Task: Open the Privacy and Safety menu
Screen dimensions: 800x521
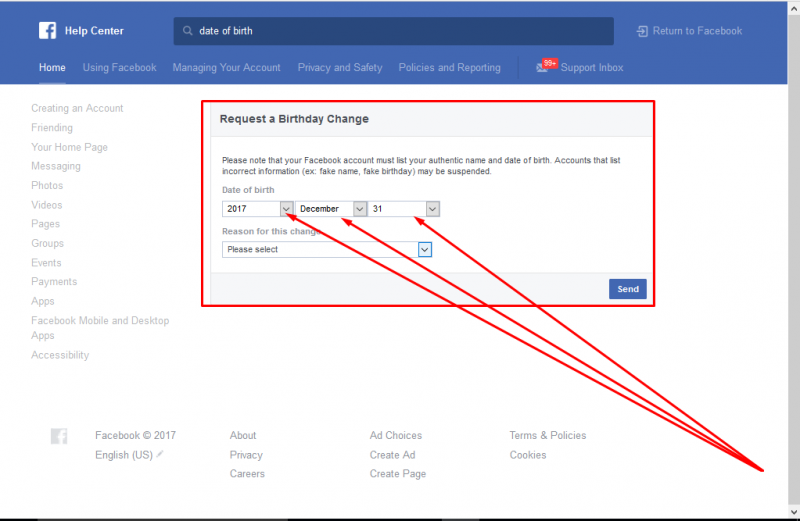Action: [x=340, y=67]
